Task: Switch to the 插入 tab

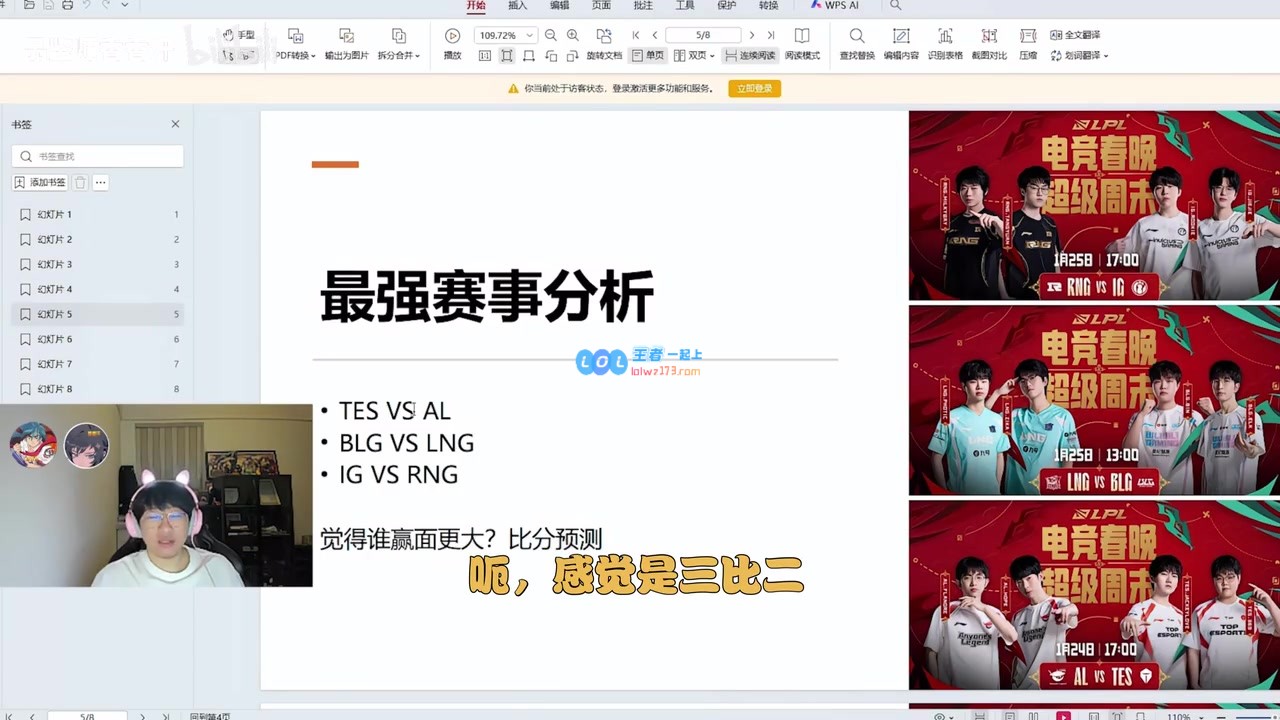Action: click(x=517, y=6)
